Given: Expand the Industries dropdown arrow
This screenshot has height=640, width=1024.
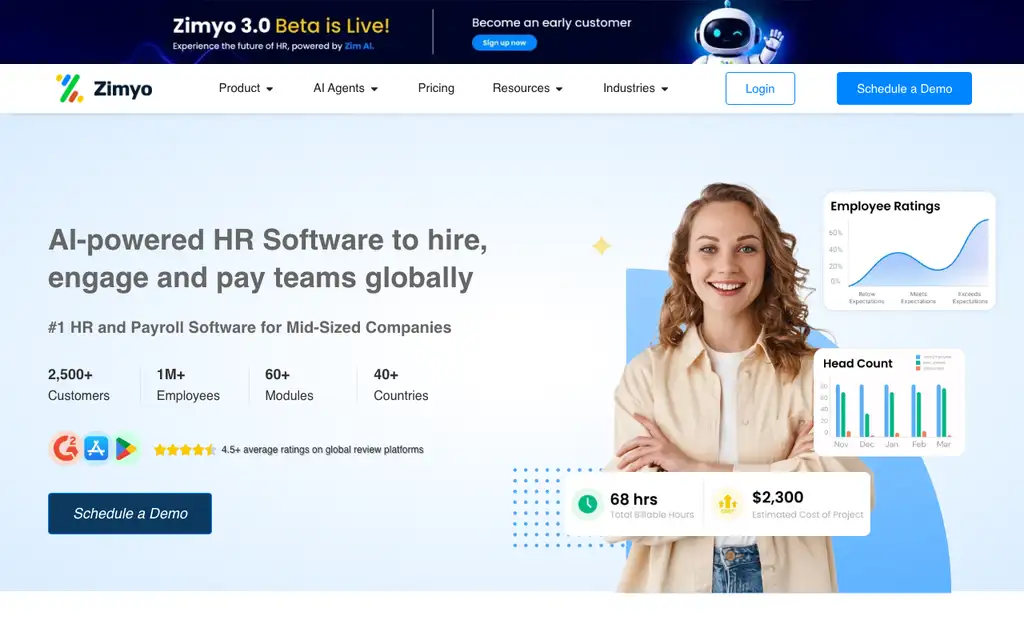Looking at the screenshot, I should [x=665, y=89].
